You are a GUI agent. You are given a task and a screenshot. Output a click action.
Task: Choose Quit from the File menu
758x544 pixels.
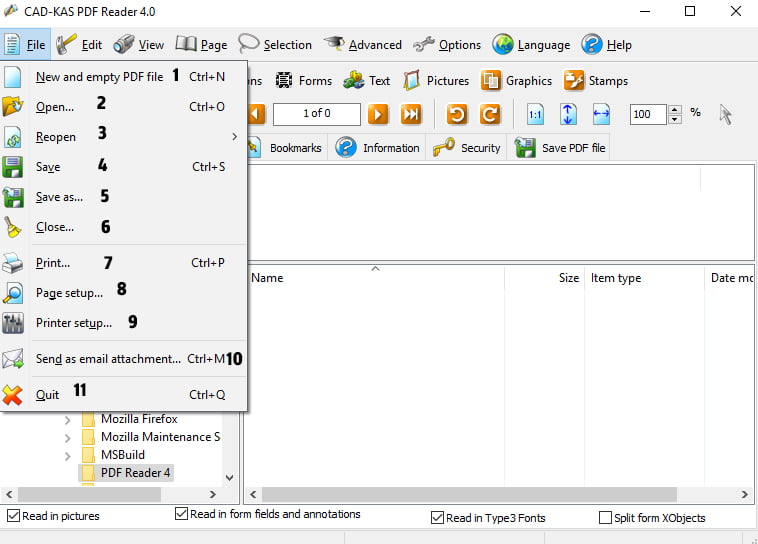click(124, 395)
